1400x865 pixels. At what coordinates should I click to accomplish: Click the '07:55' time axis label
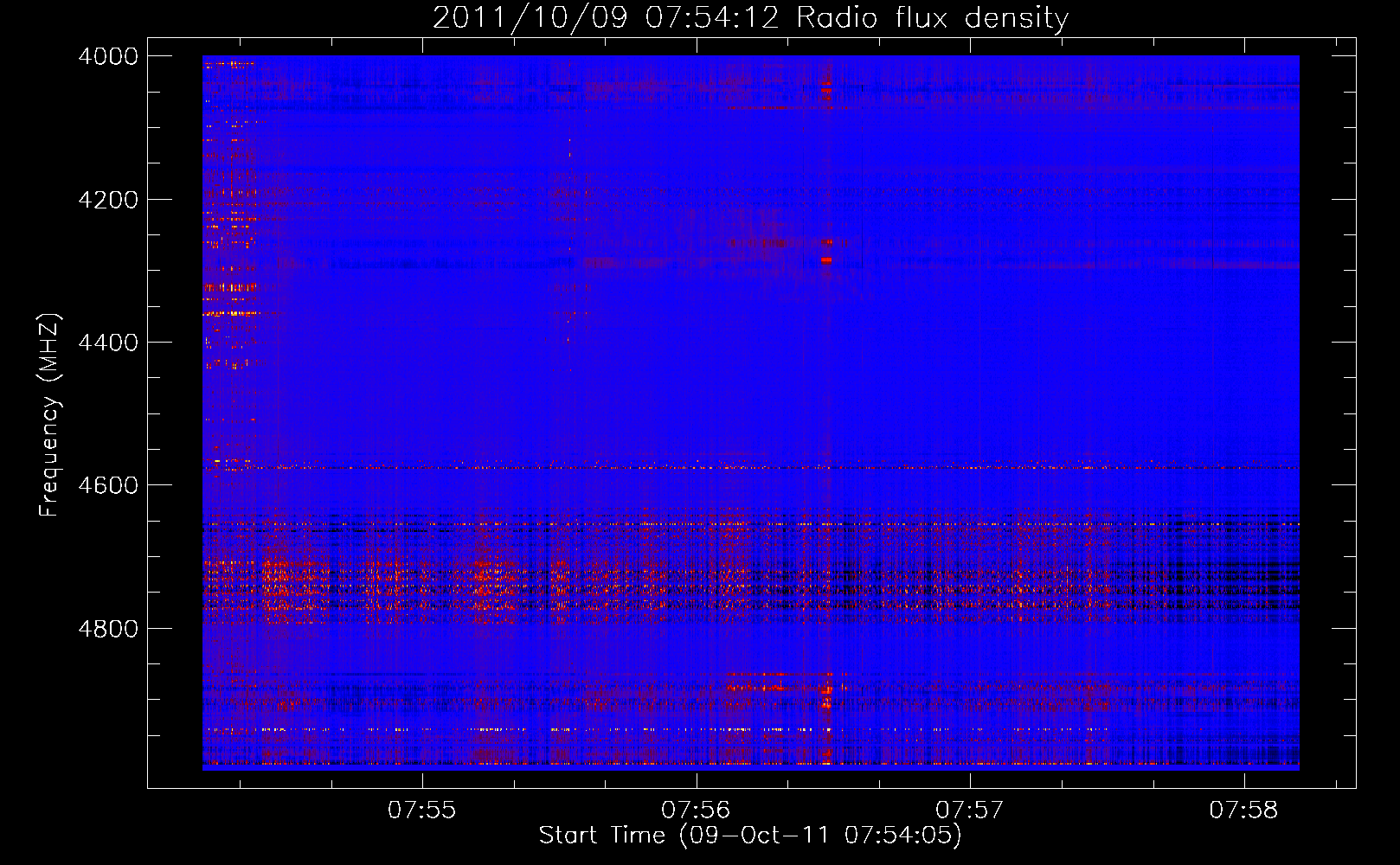(x=421, y=811)
